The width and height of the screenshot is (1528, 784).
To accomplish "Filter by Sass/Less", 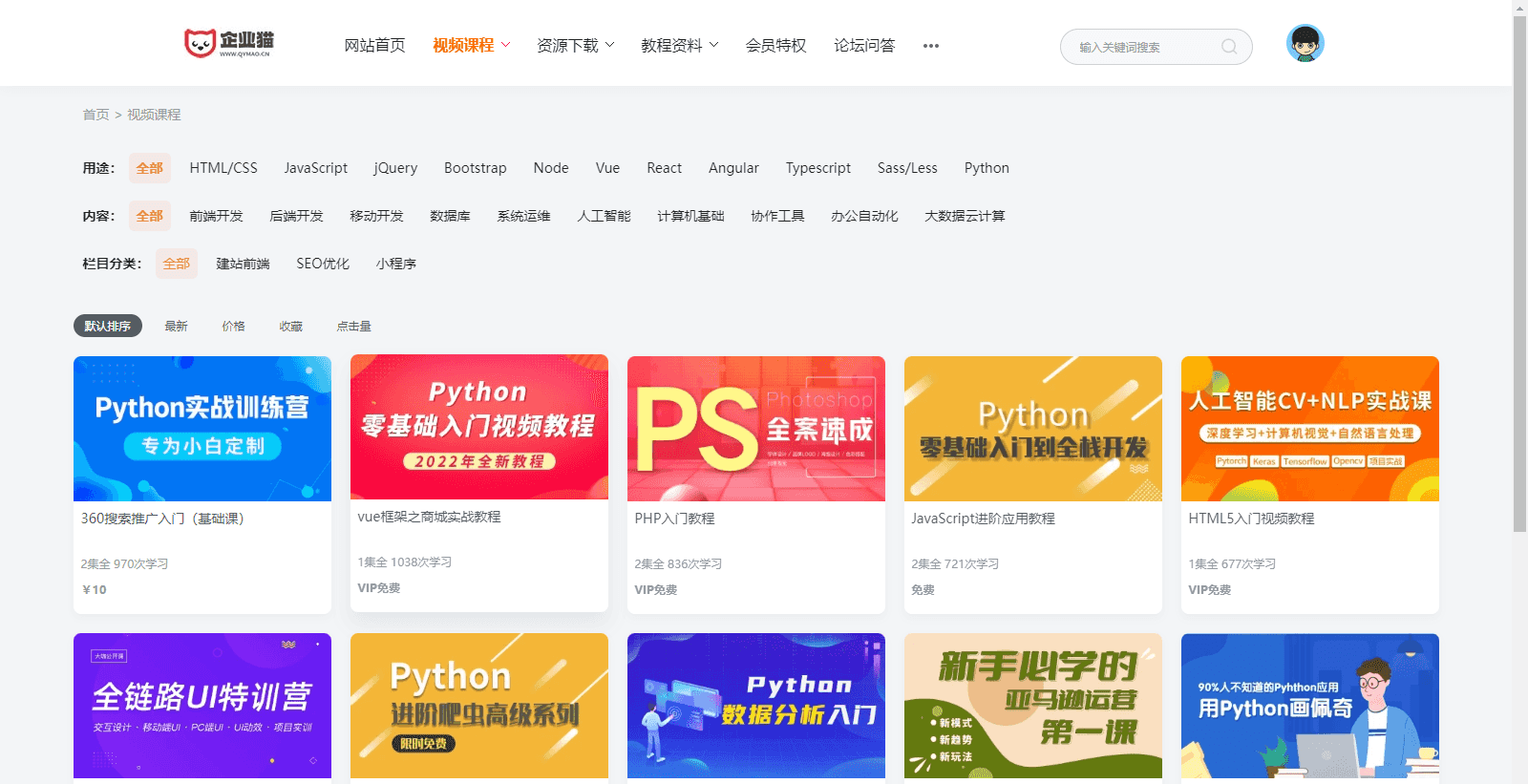I will [x=907, y=168].
